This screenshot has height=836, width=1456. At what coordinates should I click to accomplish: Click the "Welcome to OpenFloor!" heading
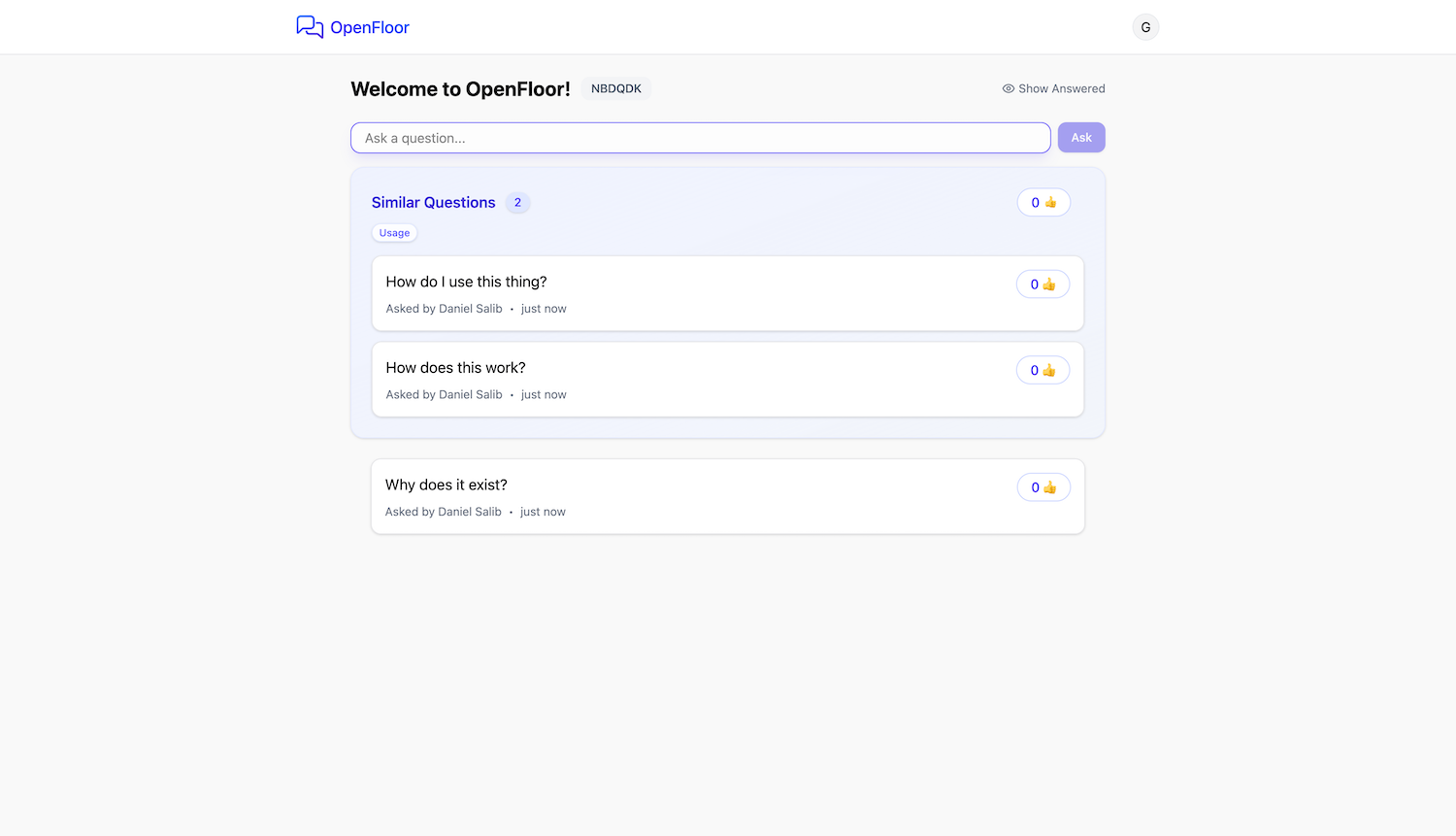460,89
